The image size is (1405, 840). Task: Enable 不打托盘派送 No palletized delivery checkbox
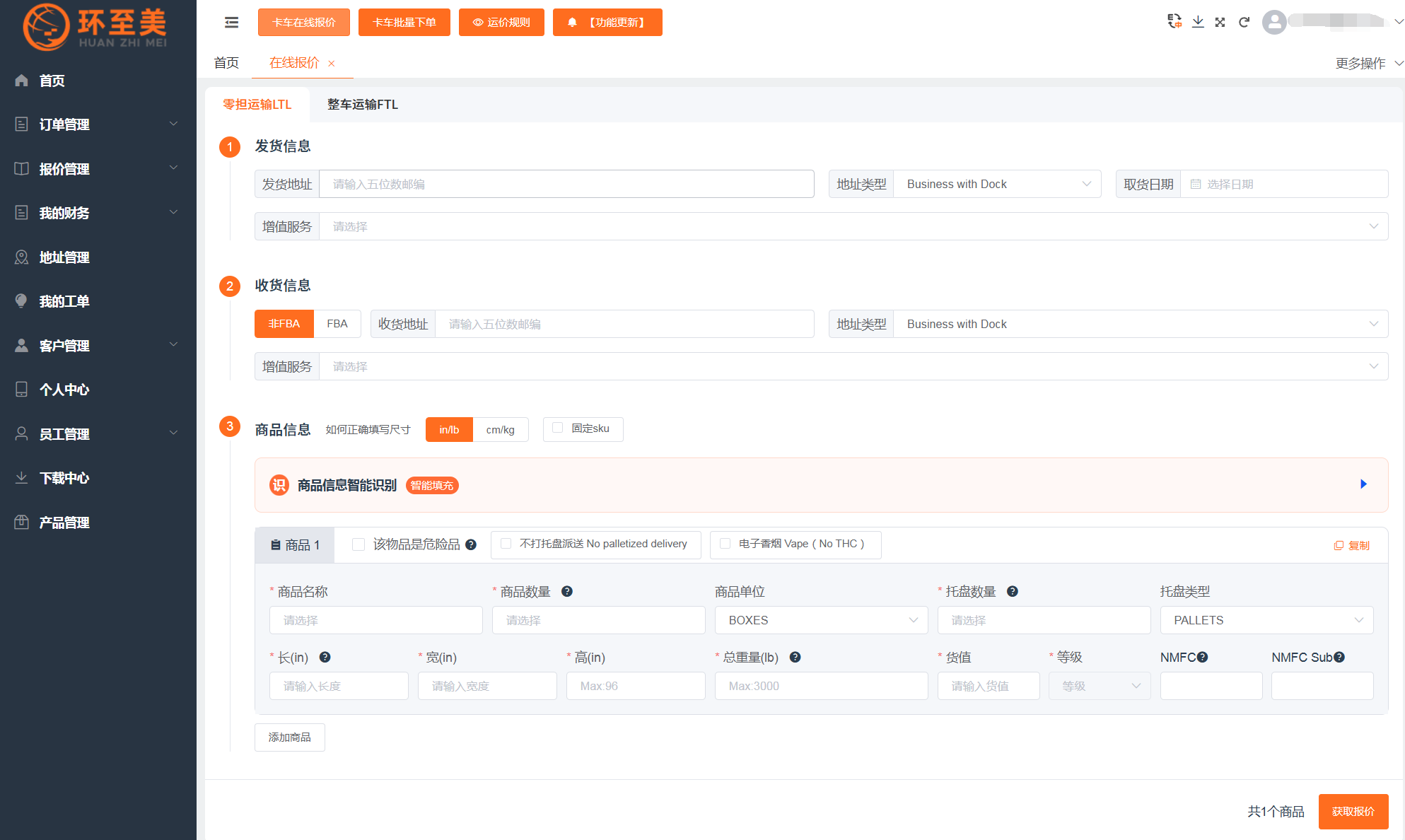(506, 544)
